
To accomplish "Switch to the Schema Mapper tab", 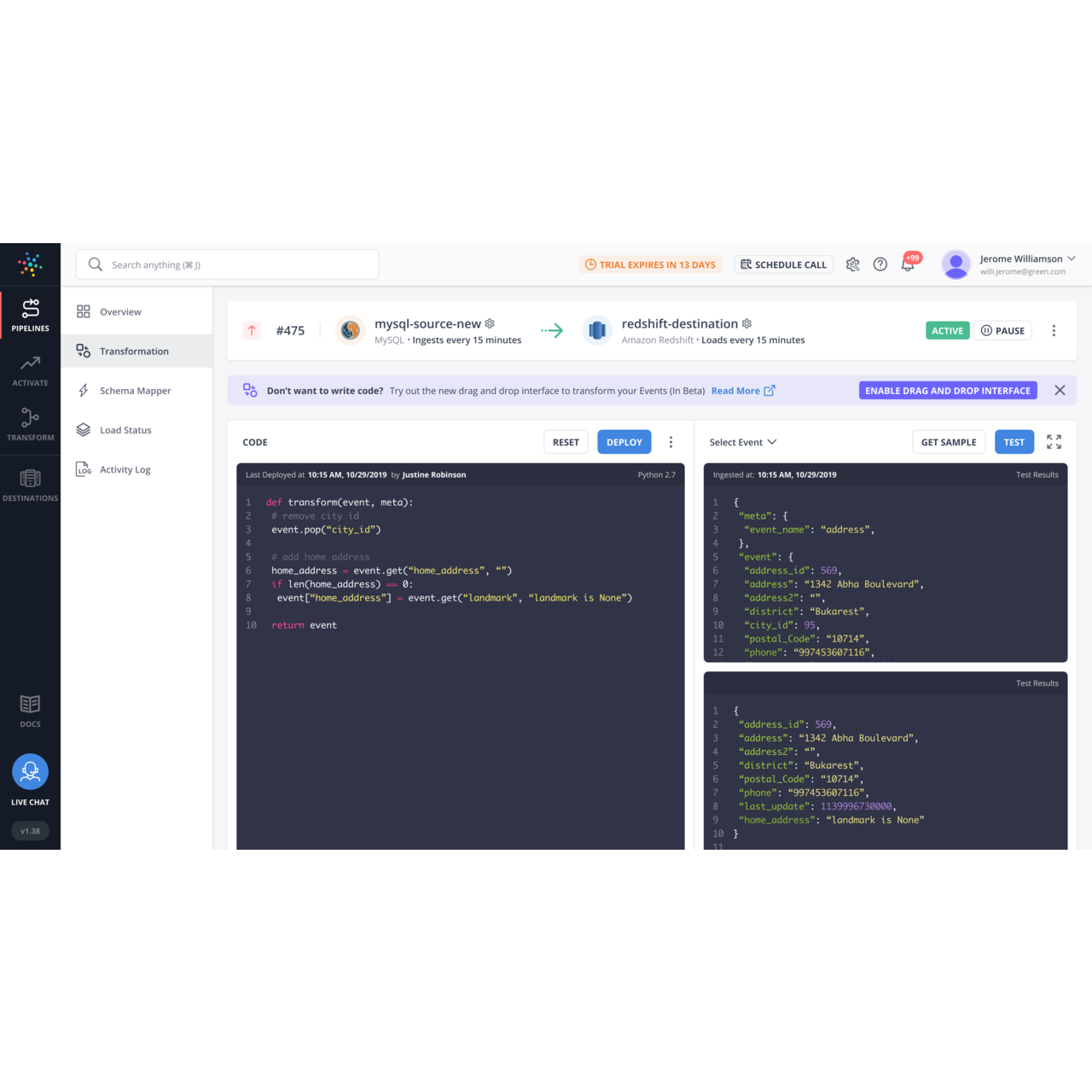I will coord(135,391).
